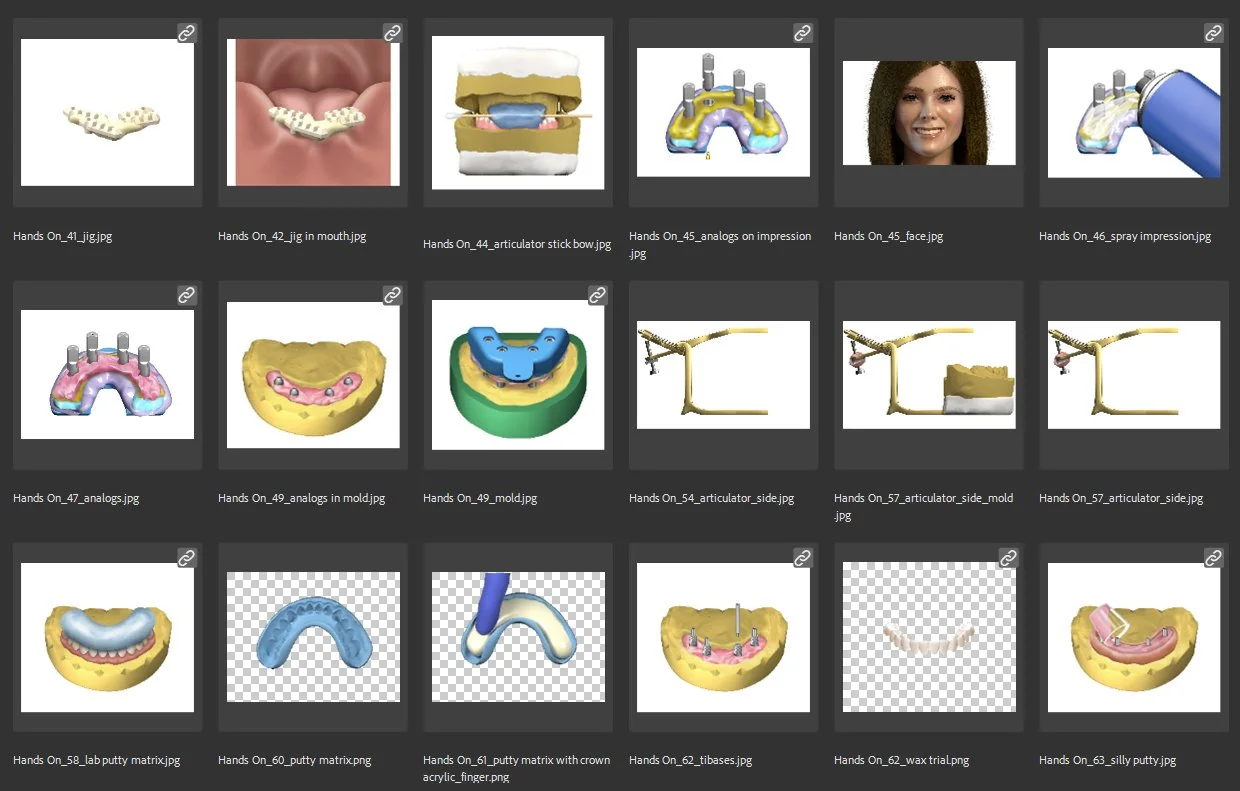Click the label 'Hands On_60_putty matrix.png'
1240x791 pixels.
pos(294,760)
